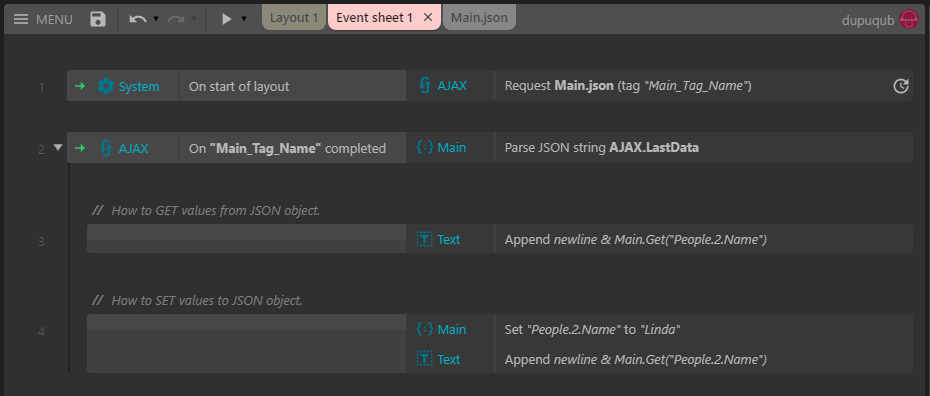Select the "How to GET values" comment
930x396 pixels.
(206, 210)
